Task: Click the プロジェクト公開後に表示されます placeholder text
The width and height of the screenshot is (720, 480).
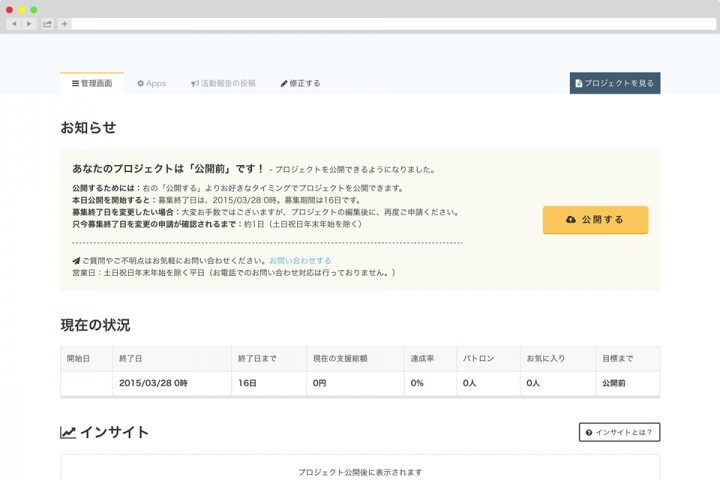Action: 360,472
